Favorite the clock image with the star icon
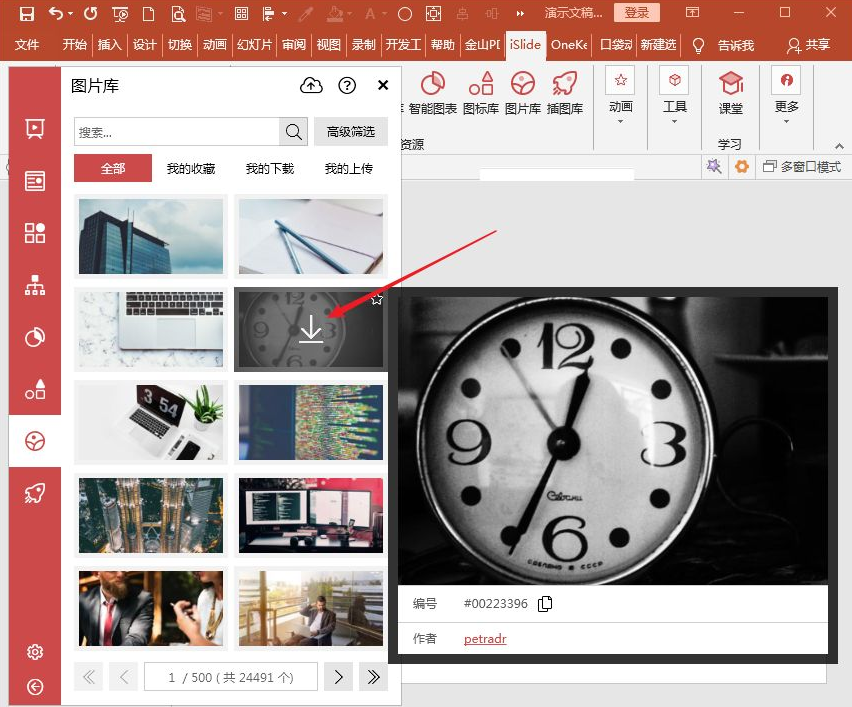The image size is (852, 707). coord(377,298)
